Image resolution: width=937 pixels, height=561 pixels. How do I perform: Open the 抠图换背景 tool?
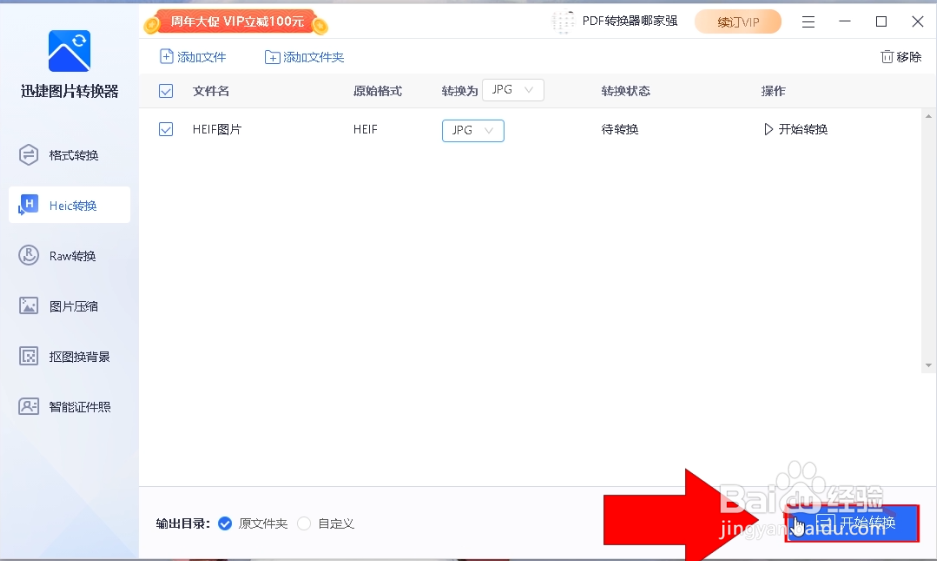click(x=69, y=357)
